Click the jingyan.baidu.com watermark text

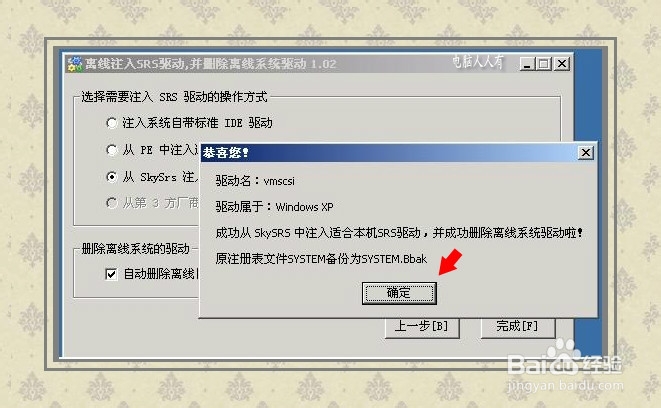565,385
